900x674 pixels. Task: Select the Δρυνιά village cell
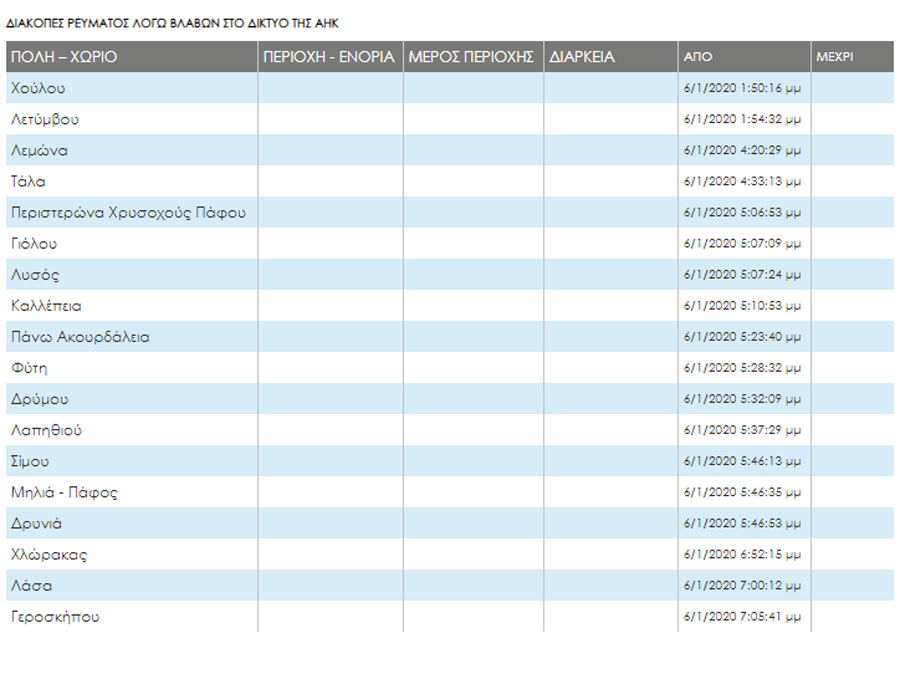pyautogui.click(x=132, y=523)
